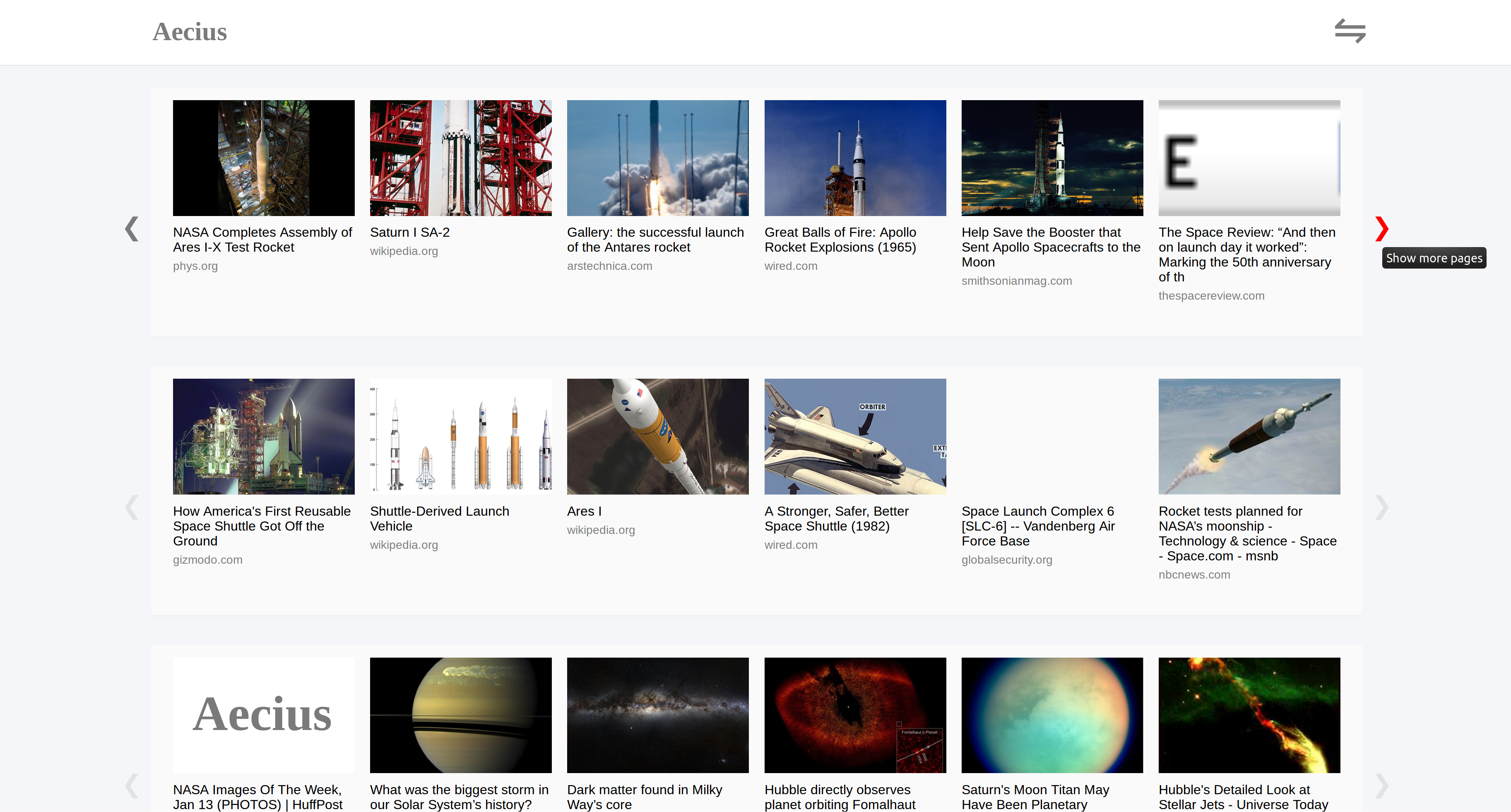Click the right chevron on the bottom row

point(1381,786)
